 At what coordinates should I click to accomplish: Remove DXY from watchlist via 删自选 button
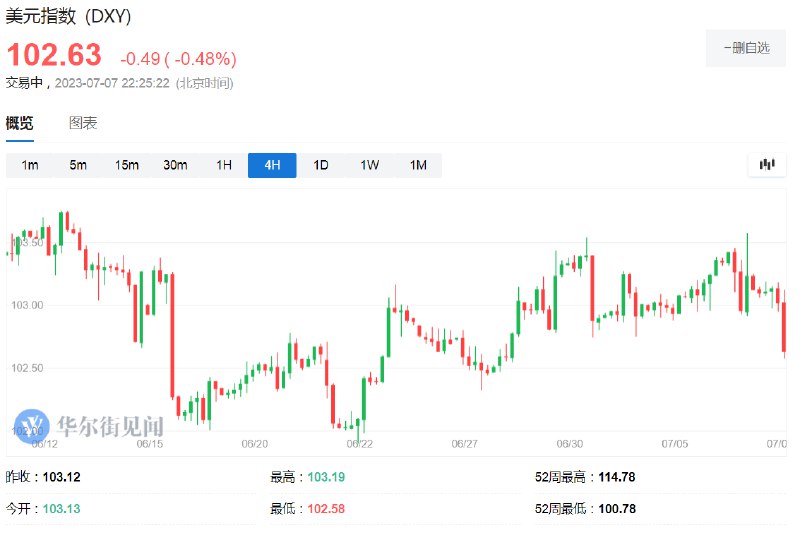(746, 48)
